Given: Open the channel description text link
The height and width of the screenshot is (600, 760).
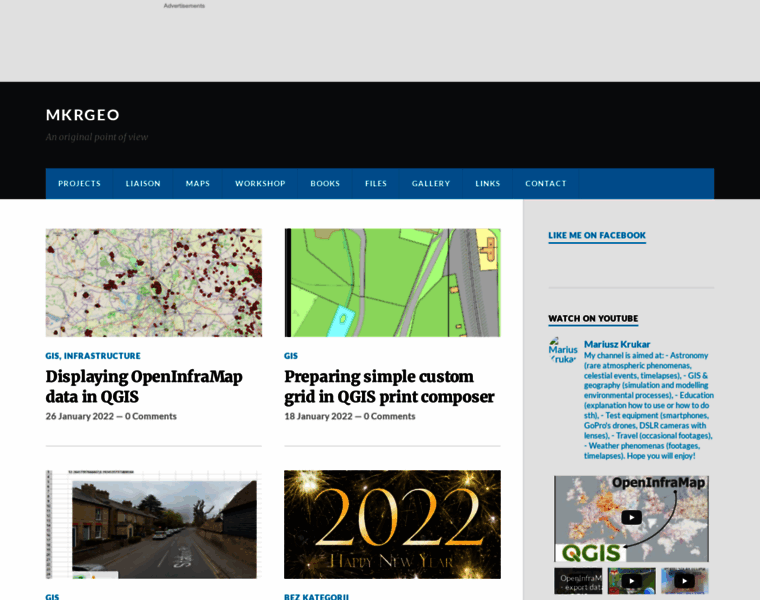Looking at the screenshot, I should point(649,406).
